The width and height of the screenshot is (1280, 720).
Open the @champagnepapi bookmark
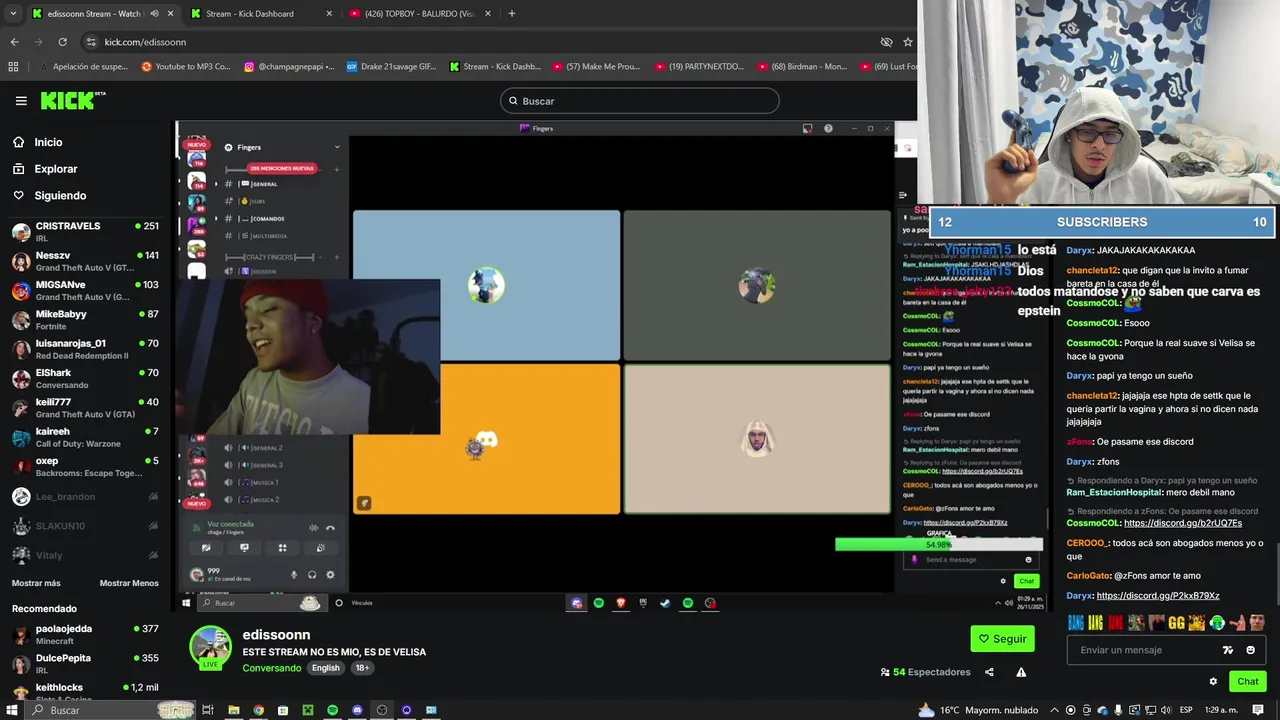point(290,67)
